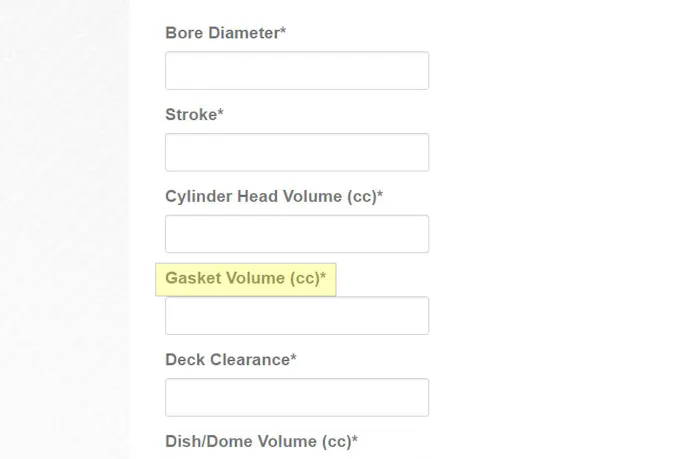688x459 pixels.
Task: Click the Bore Diameter input field
Action: tap(297, 71)
